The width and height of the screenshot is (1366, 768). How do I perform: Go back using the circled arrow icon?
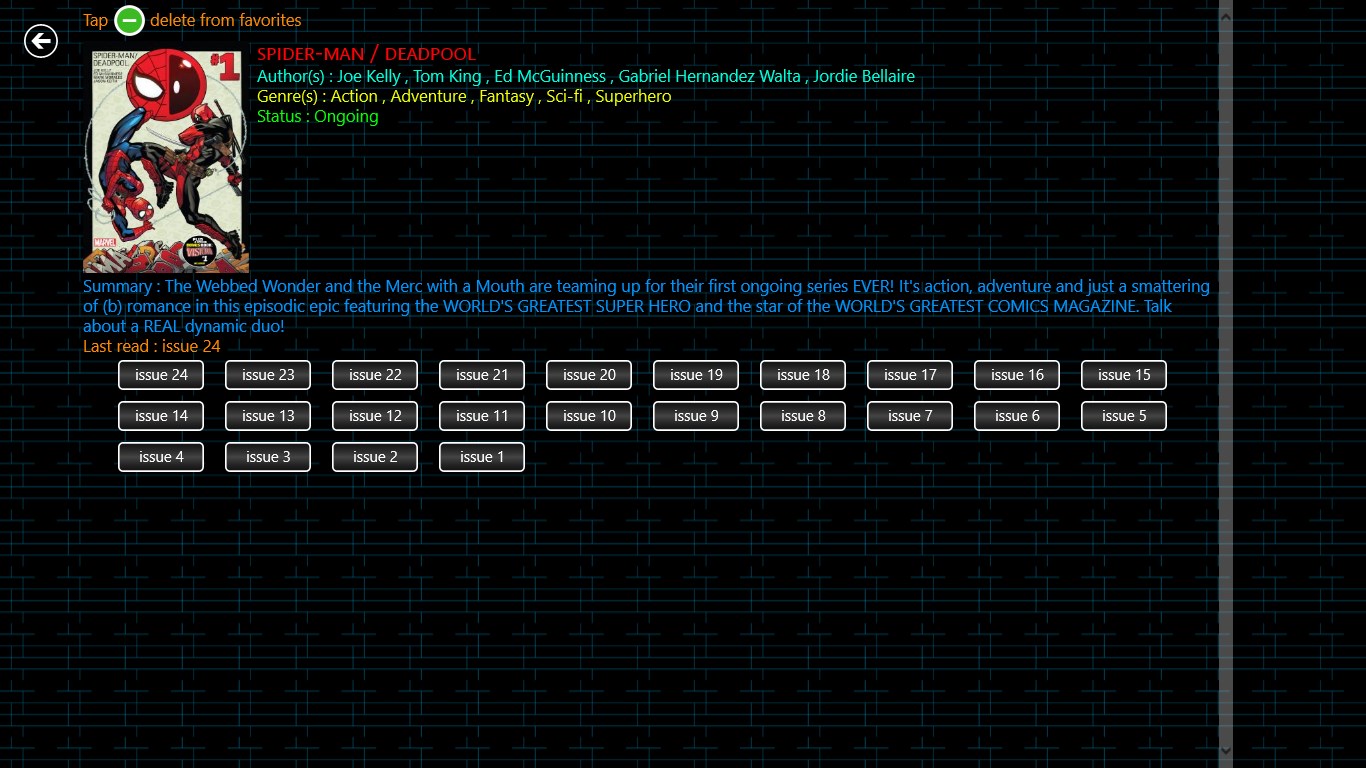41,41
